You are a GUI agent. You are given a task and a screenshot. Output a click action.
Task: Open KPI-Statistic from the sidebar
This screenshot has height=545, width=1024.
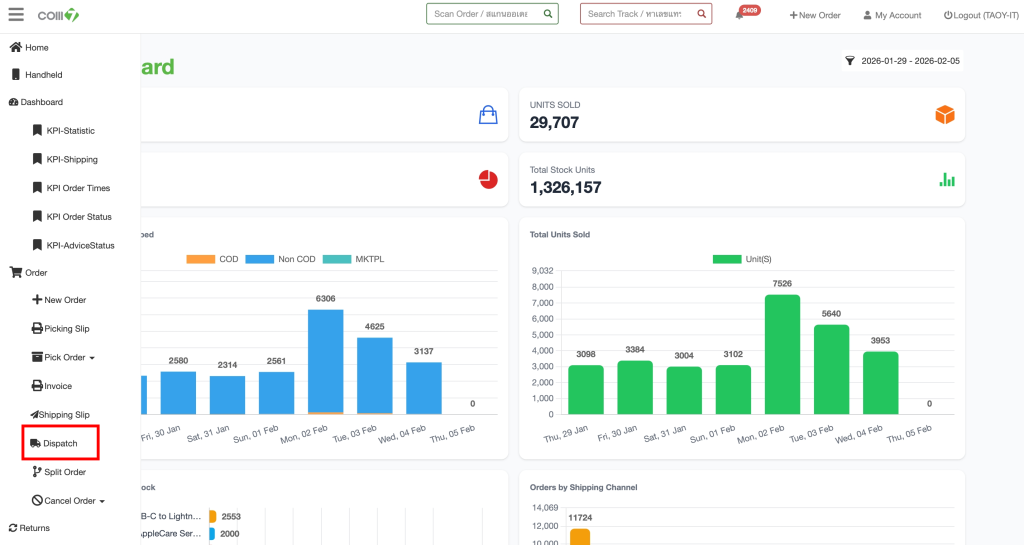(x=70, y=131)
